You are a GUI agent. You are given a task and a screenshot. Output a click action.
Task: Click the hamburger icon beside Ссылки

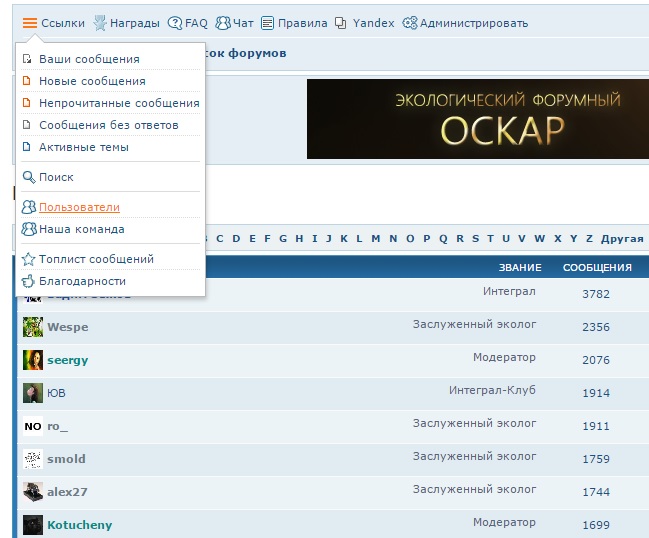[x=30, y=23]
